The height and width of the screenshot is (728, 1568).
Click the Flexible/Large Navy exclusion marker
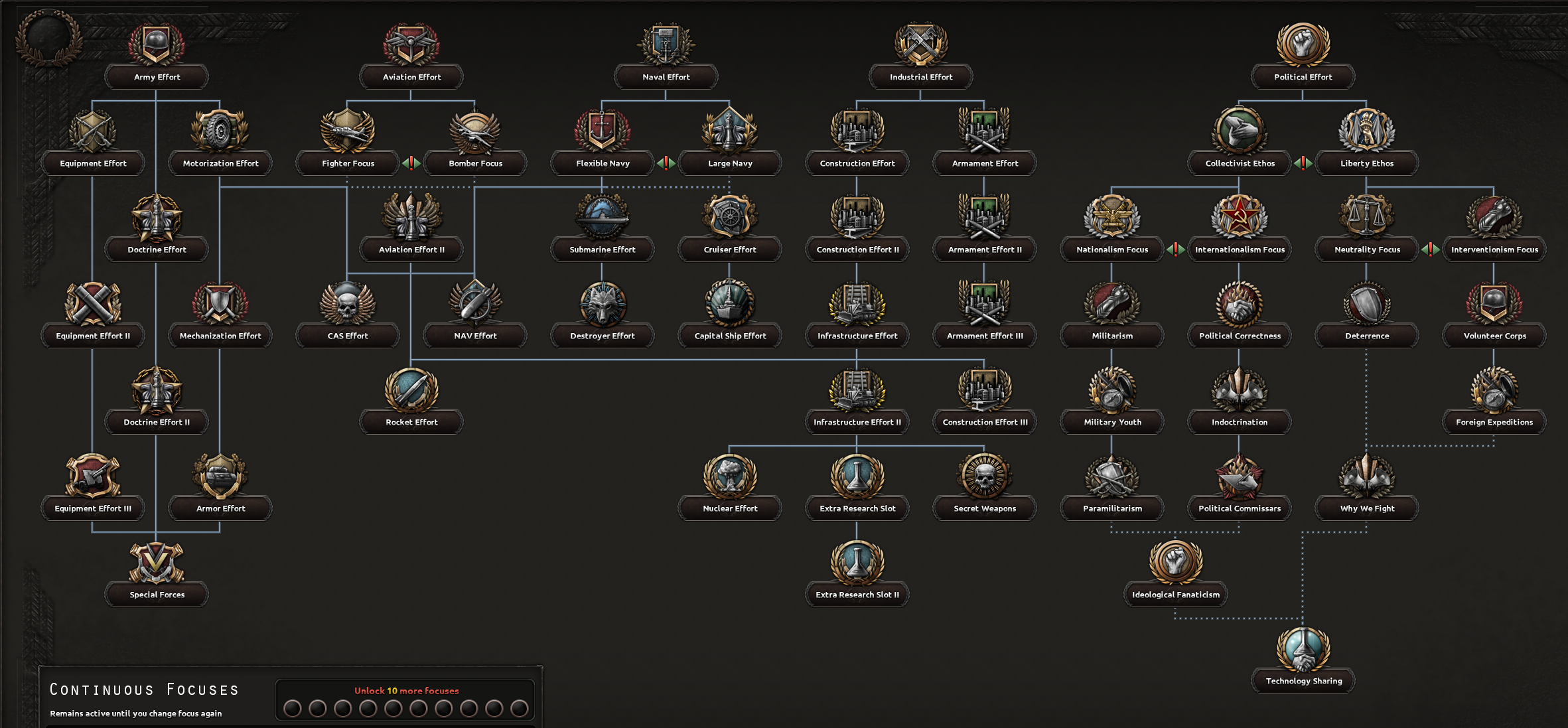[666, 163]
